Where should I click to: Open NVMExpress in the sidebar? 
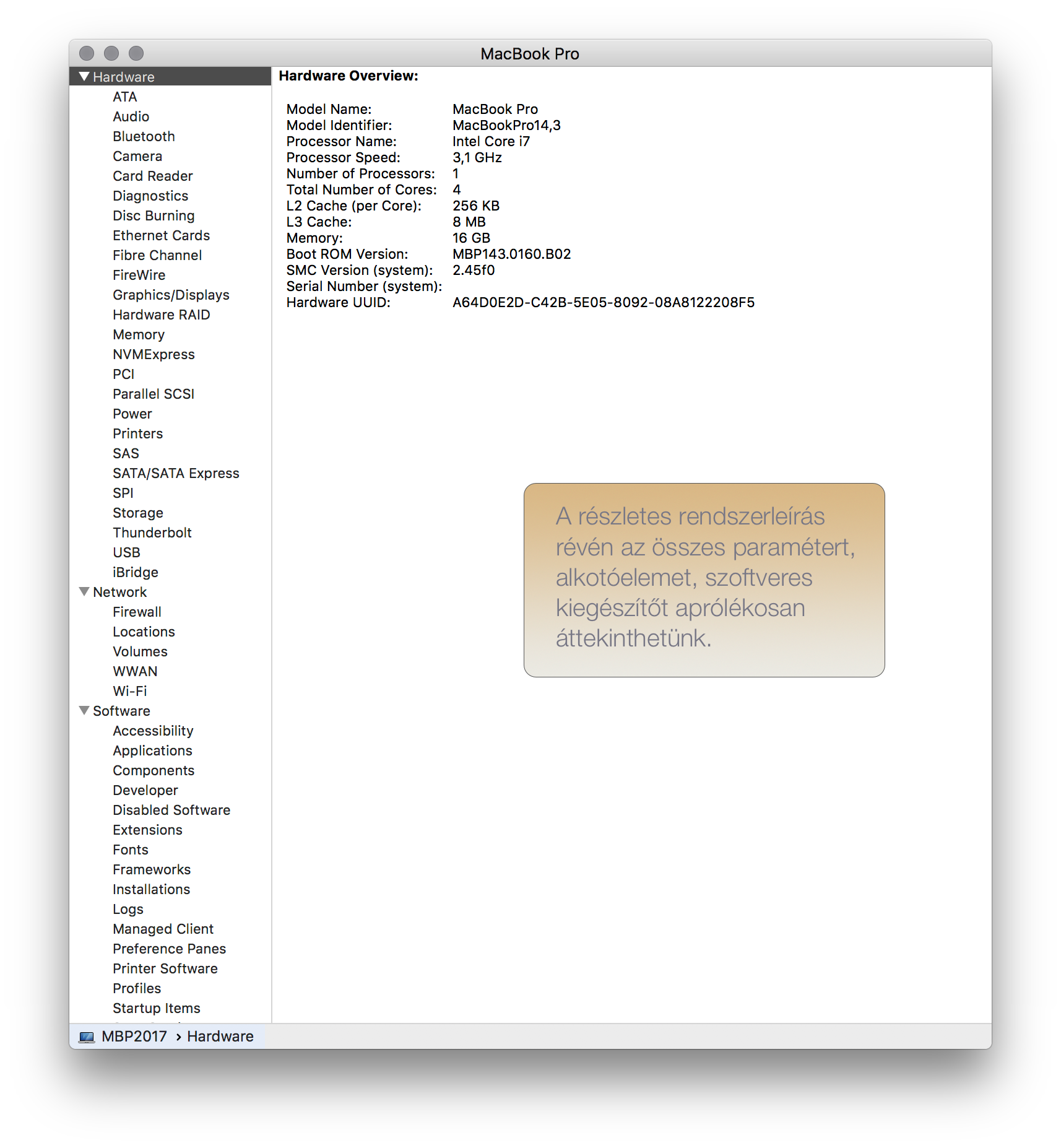click(x=154, y=354)
